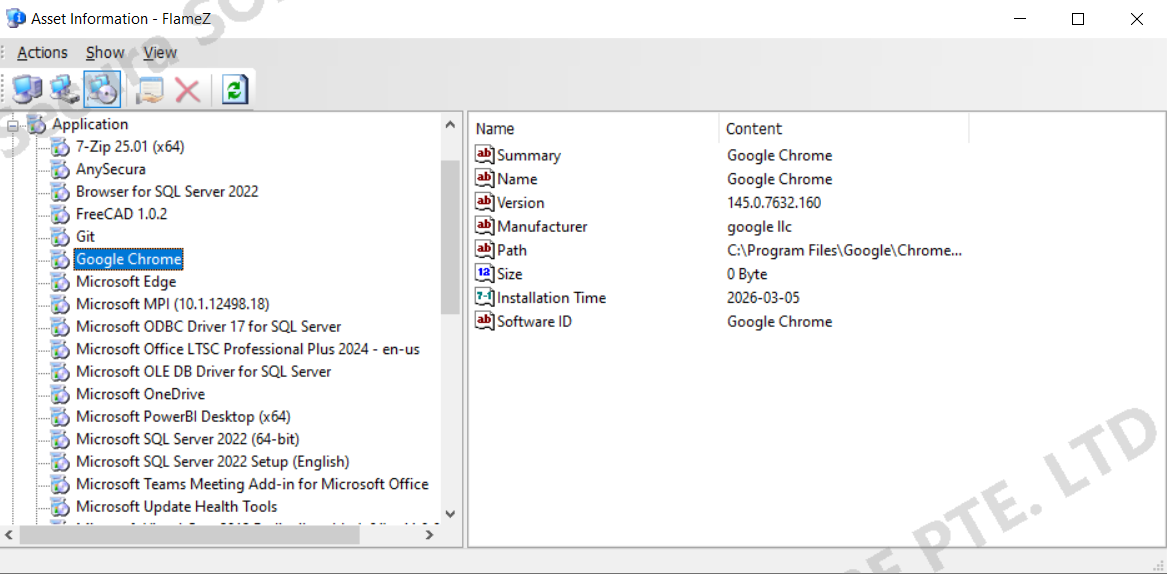Screen dimensions: 1167x574
Task: Click the icon beside 7-Zip 25.01 (x64)
Action: click(x=60, y=147)
